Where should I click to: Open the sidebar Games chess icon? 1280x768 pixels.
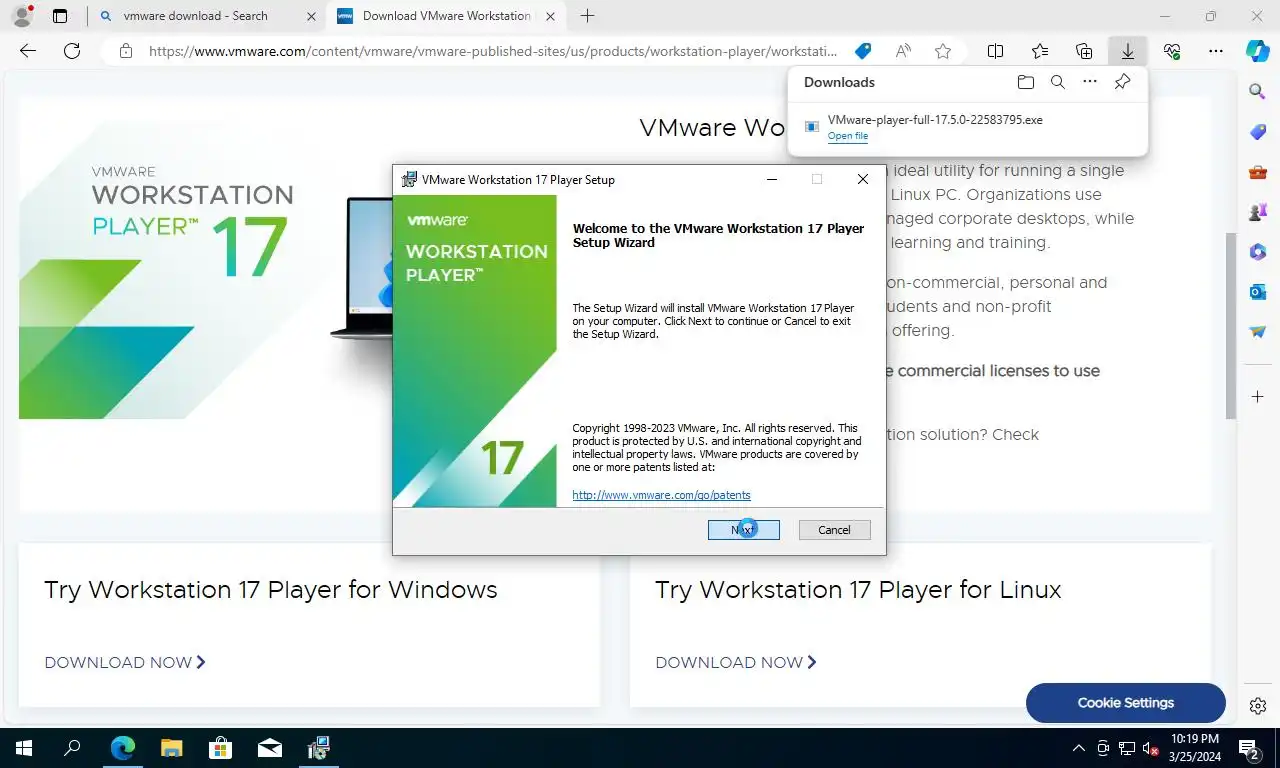point(1258,212)
